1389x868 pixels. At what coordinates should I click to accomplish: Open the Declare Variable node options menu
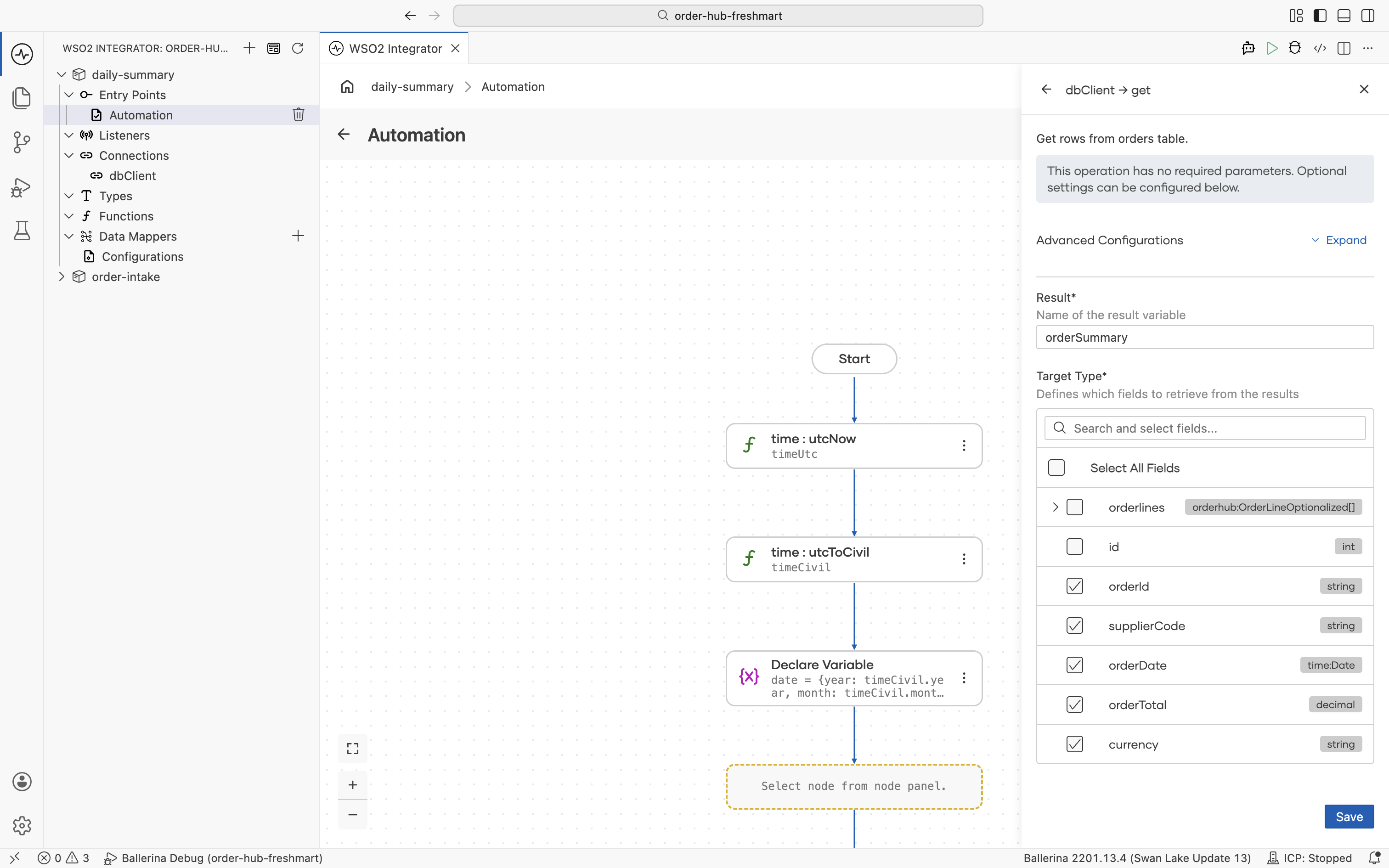(964, 678)
